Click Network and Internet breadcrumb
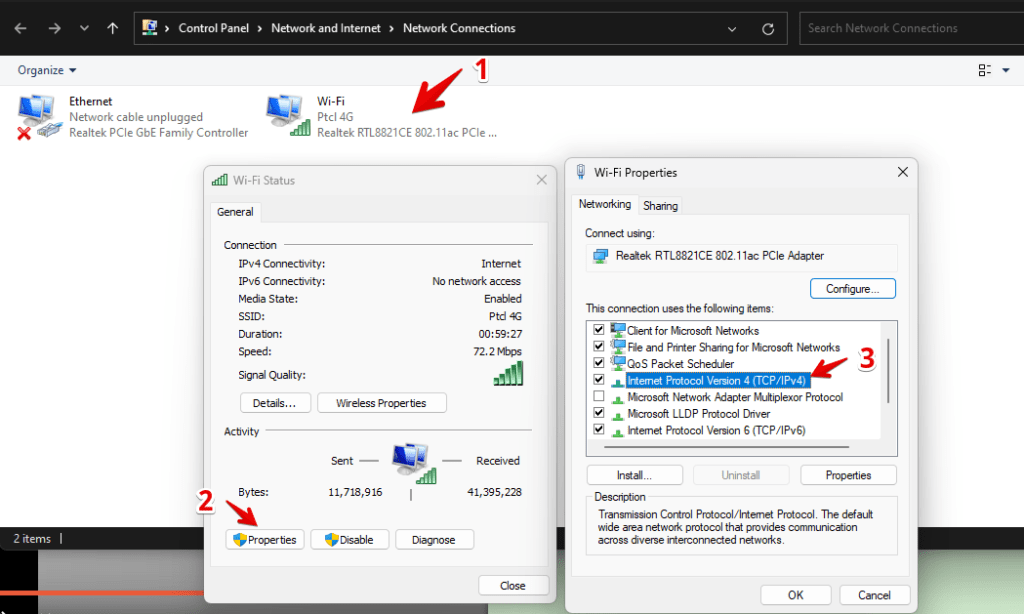Viewport: 1024px width, 614px height. click(325, 28)
